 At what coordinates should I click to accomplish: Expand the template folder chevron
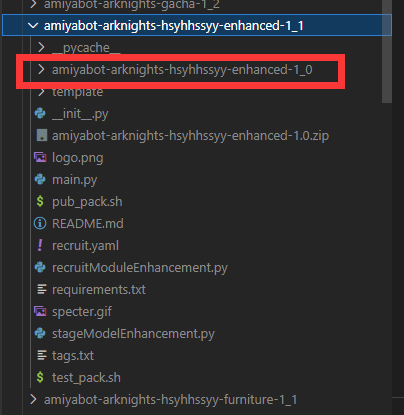tap(41, 92)
